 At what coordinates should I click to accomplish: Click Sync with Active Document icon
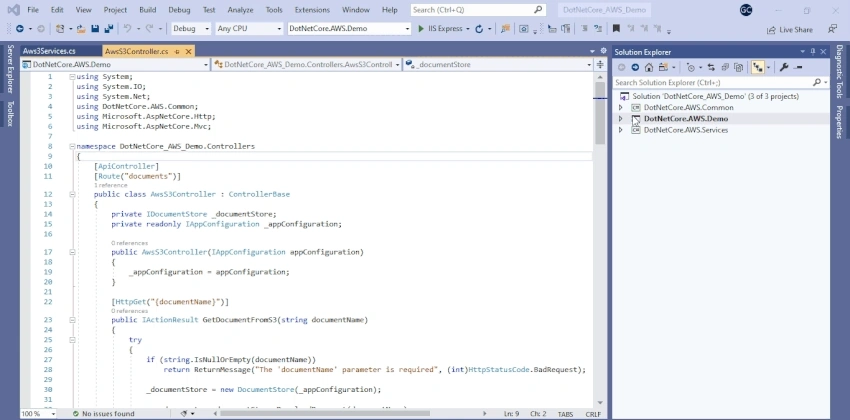tap(711, 67)
